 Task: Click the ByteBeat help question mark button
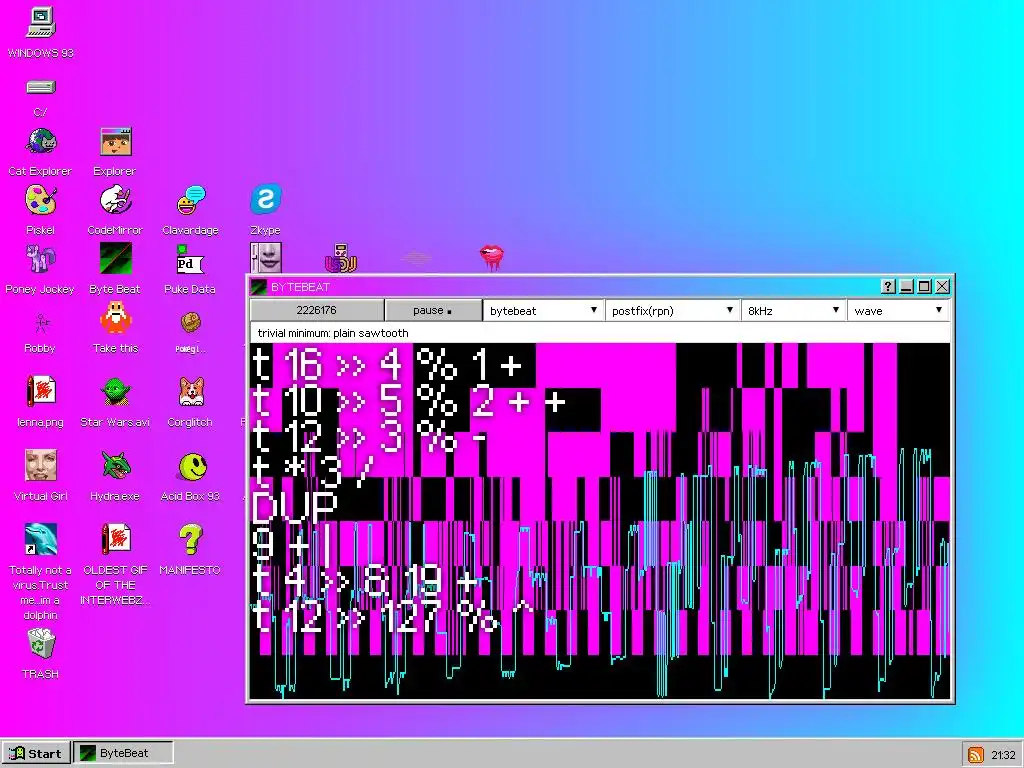click(888, 286)
